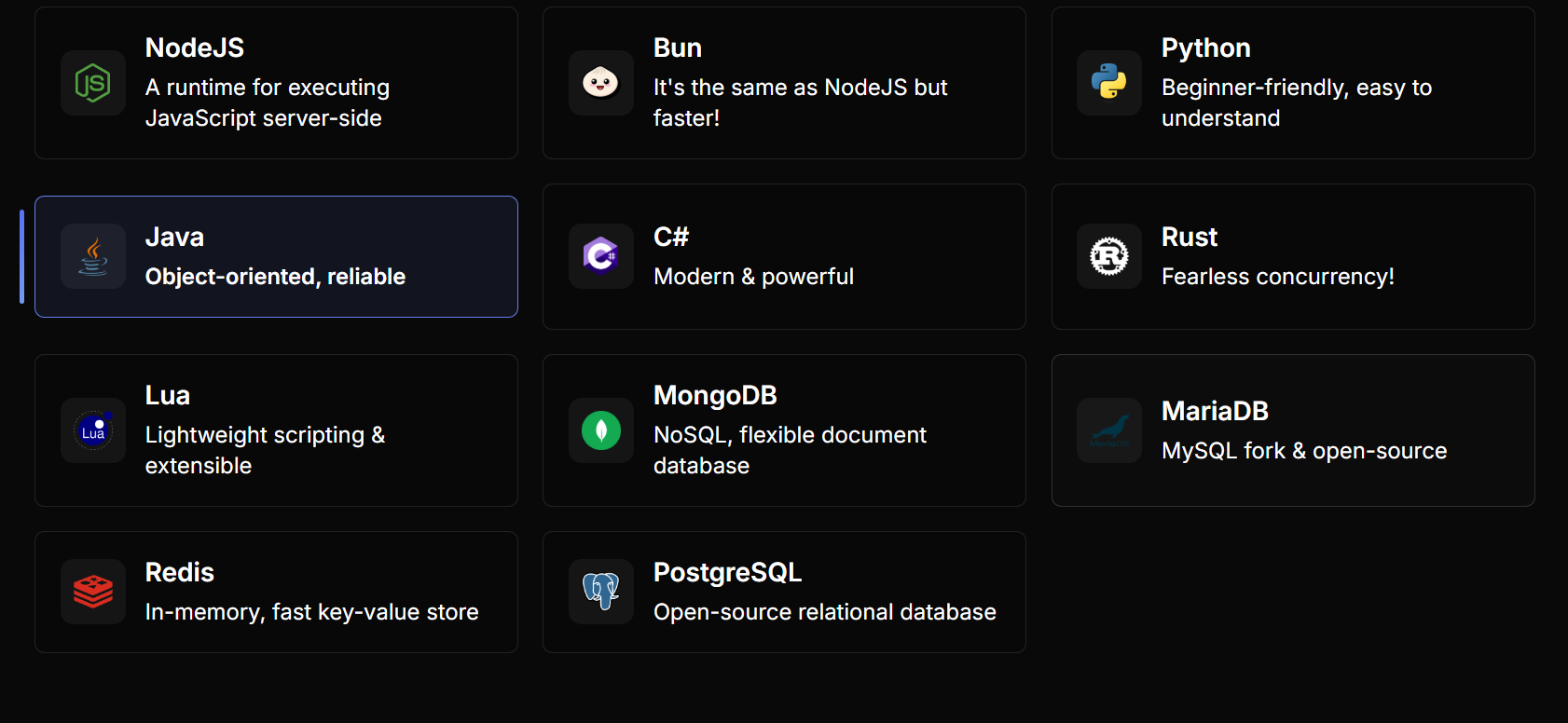
Task: Click the Redis red stack icon
Action: click(x=93, y=592)
